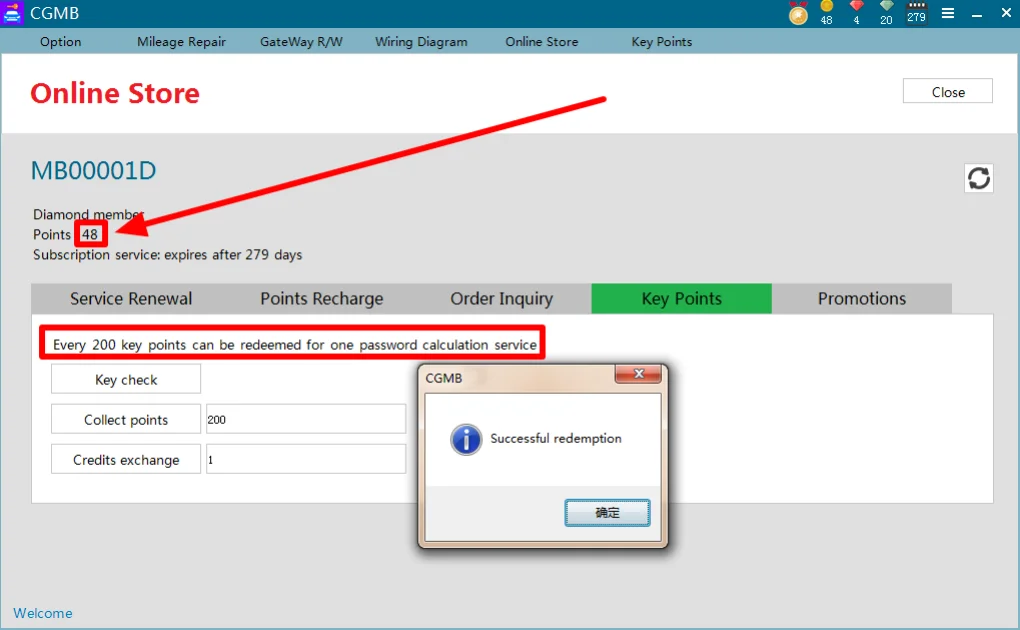The height and width of the screenshot is (630, 1020).
Task: Click the Credits exchange button
Action: [x=126, y=459]
